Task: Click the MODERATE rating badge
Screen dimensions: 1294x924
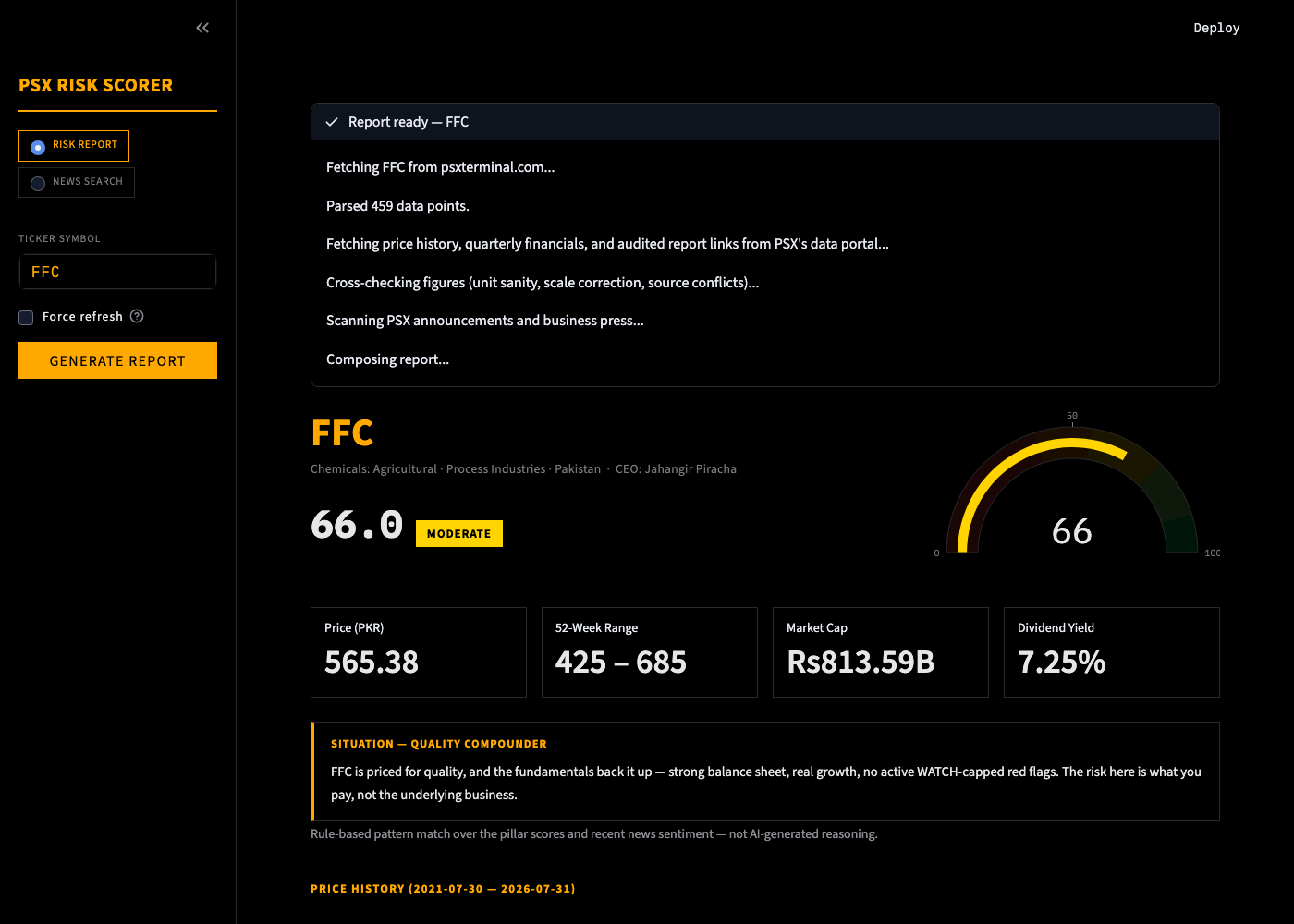Action: (x=459, y=534)
